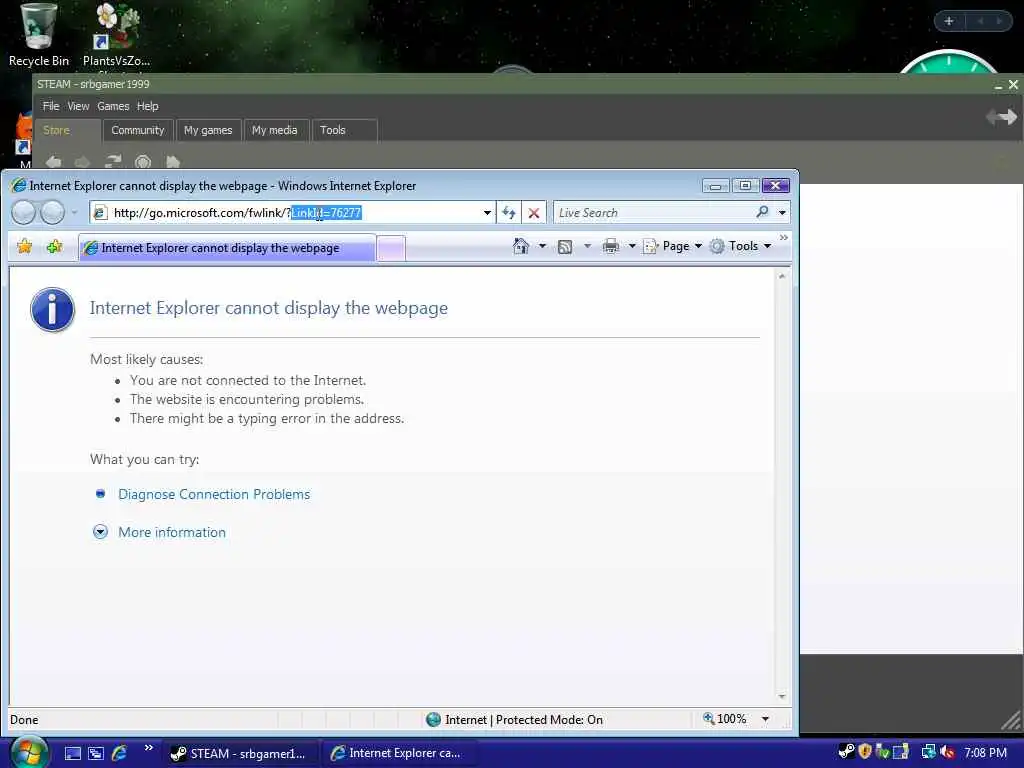Click Steam's reload page icon
This screenshot has height=768, width=1024.
coord(114,161)
